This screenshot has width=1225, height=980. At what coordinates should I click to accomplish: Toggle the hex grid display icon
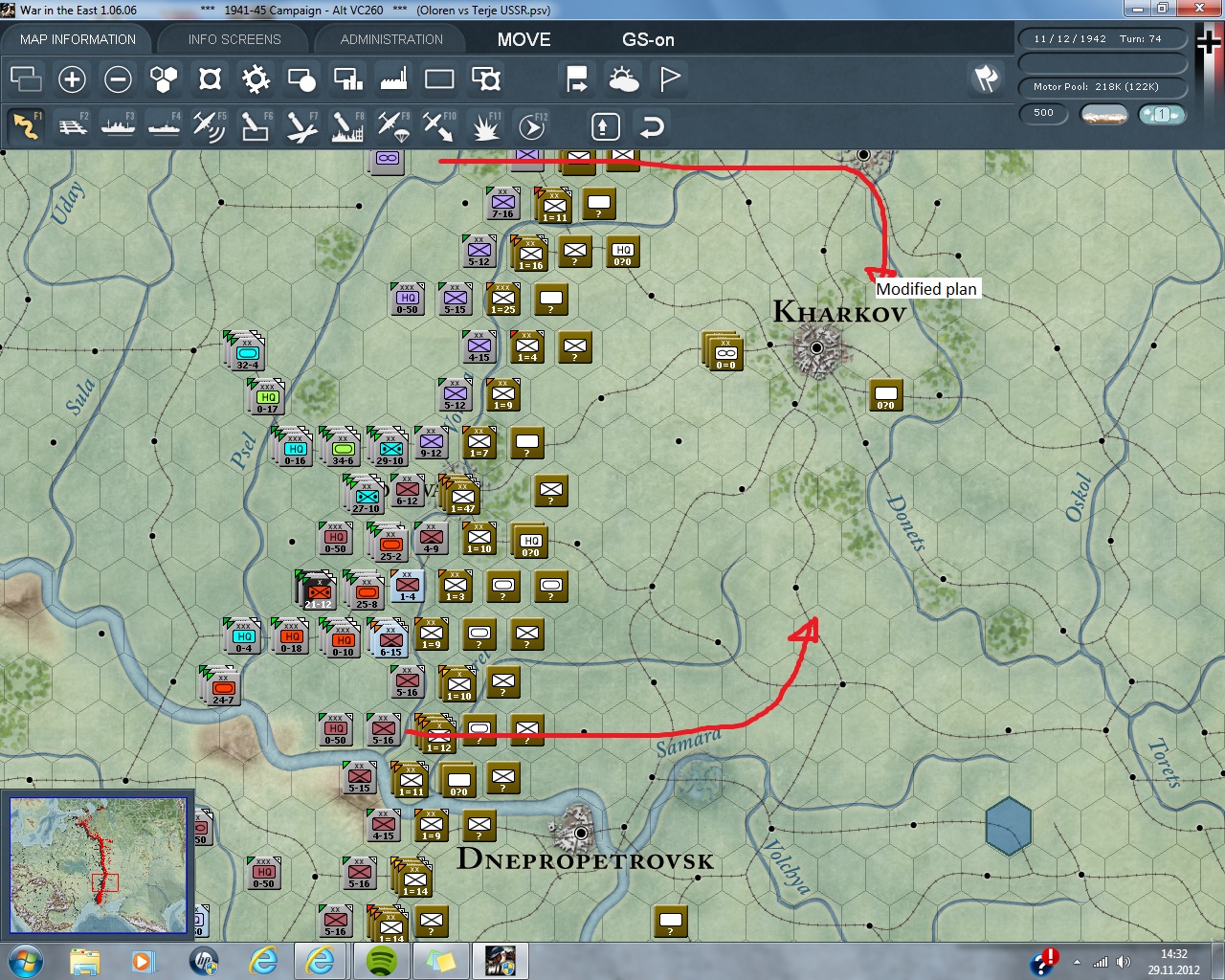(164, 79)
